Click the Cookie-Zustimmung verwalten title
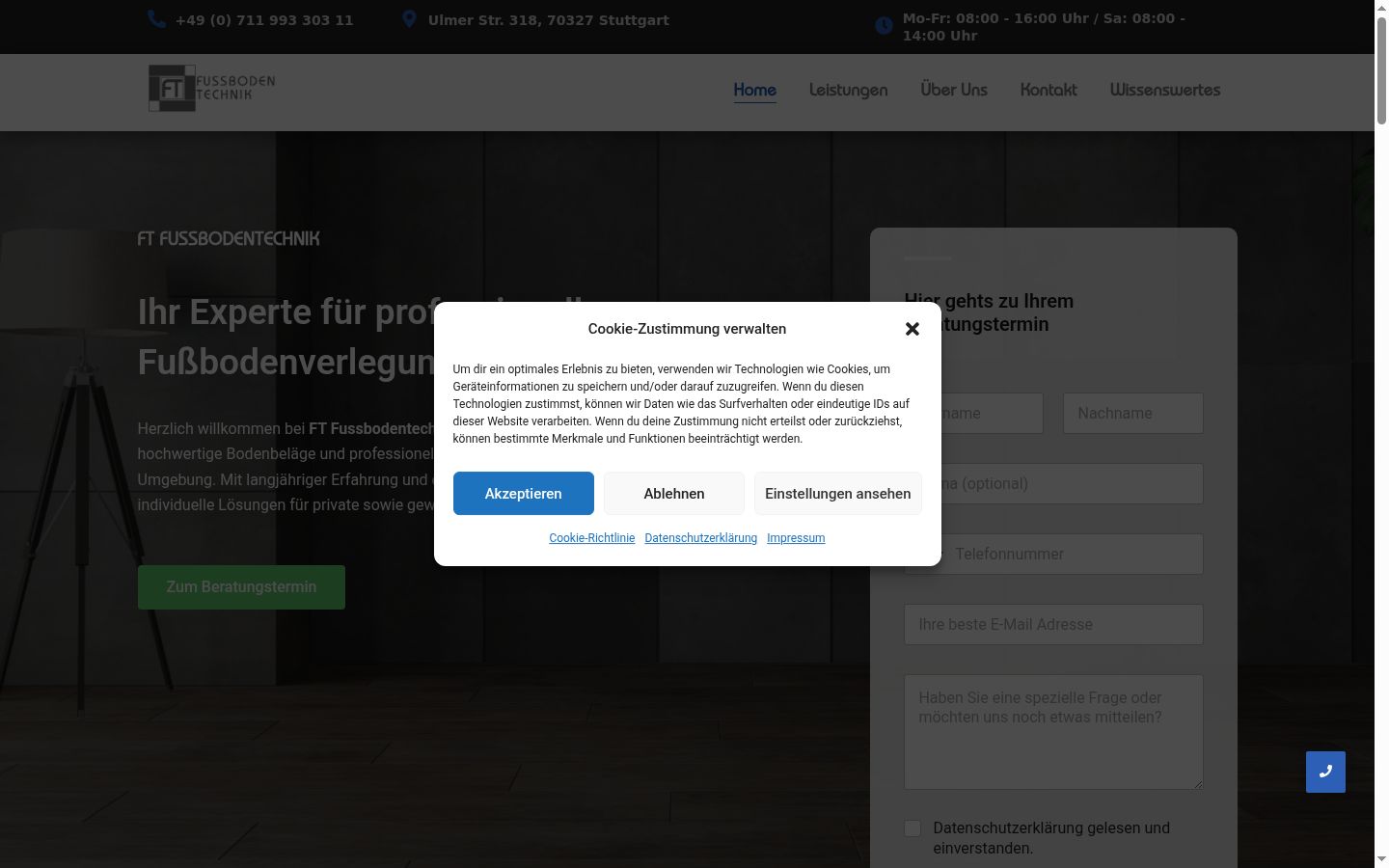The height and width of the screenshot is (868, 1389). coord(687,329)
